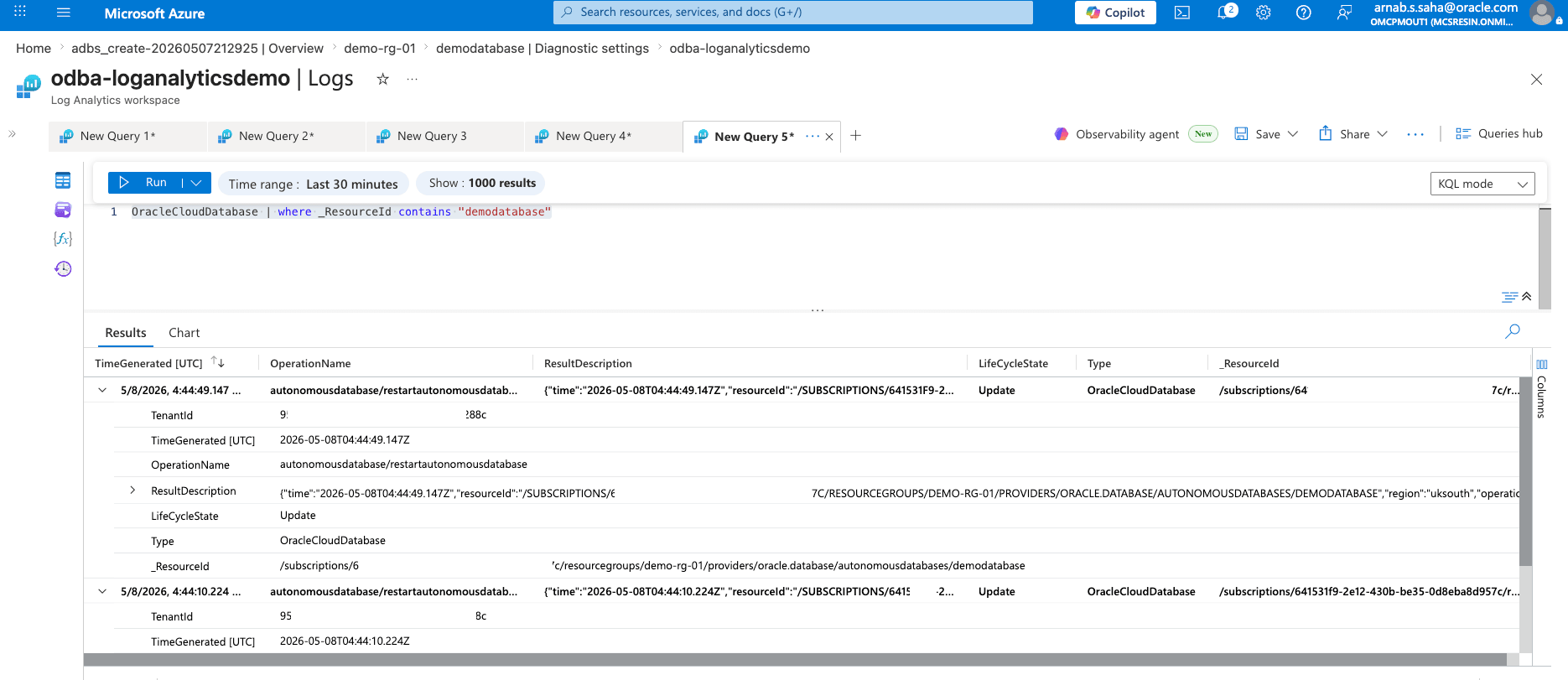Collapse the query editor double chevron
The image size is (1568, 680).
coord(1527,296)
